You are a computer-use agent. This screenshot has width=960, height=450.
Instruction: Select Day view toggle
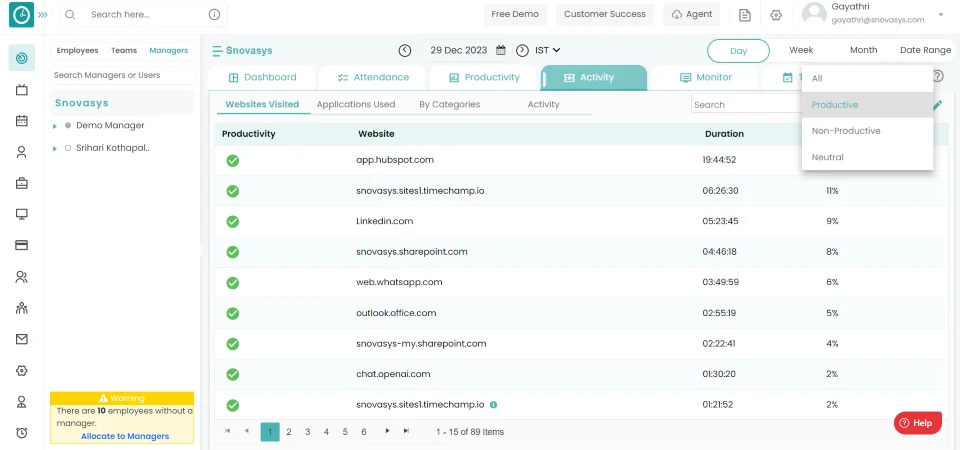coord(738,51)
